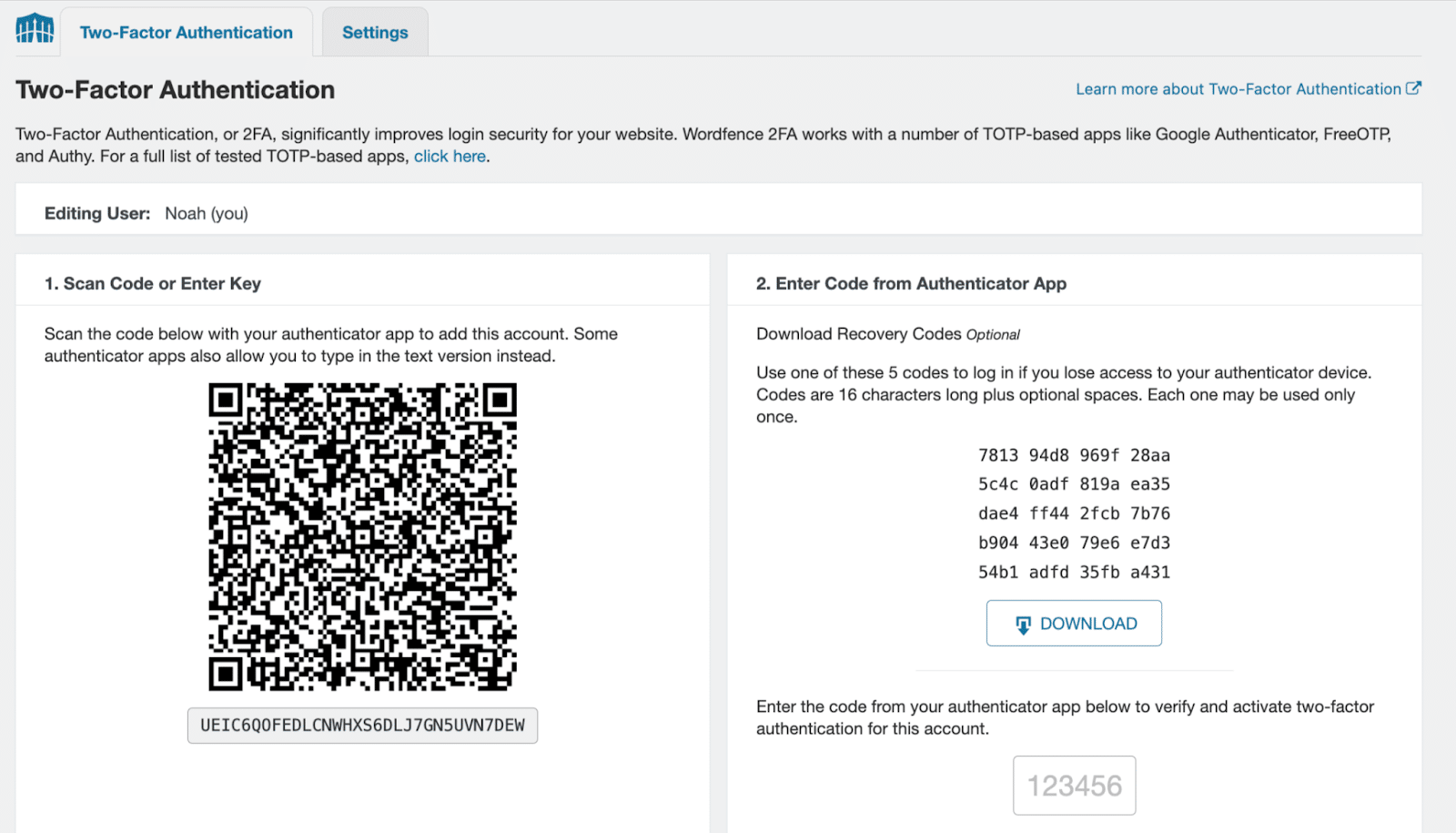The width and height of the screenshot is (1456, 833).
Task: Click the 'Editing User:' label
Action: 97,214
